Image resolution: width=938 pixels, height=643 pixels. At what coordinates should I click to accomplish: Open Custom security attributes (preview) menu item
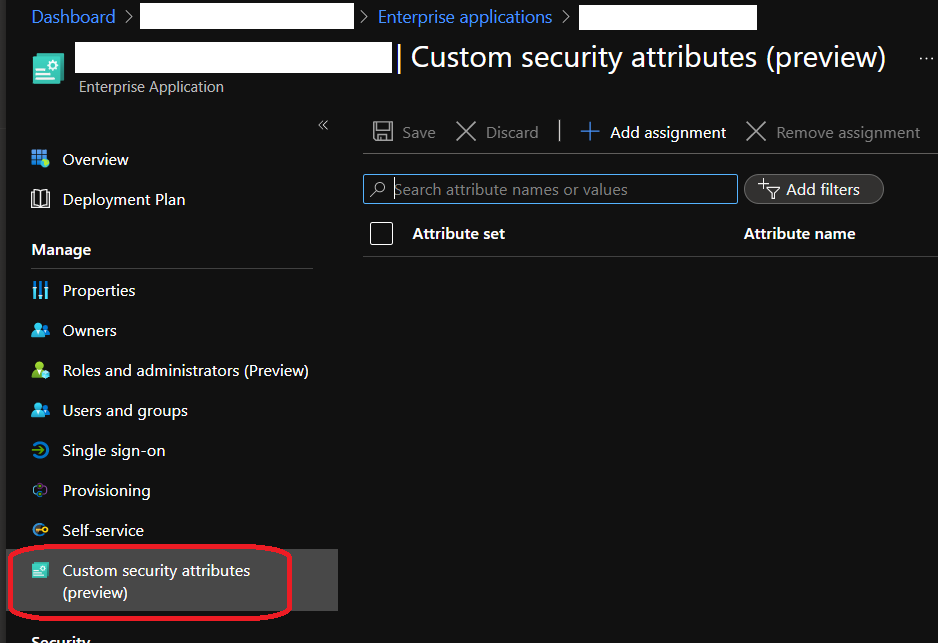pos(156,581)
